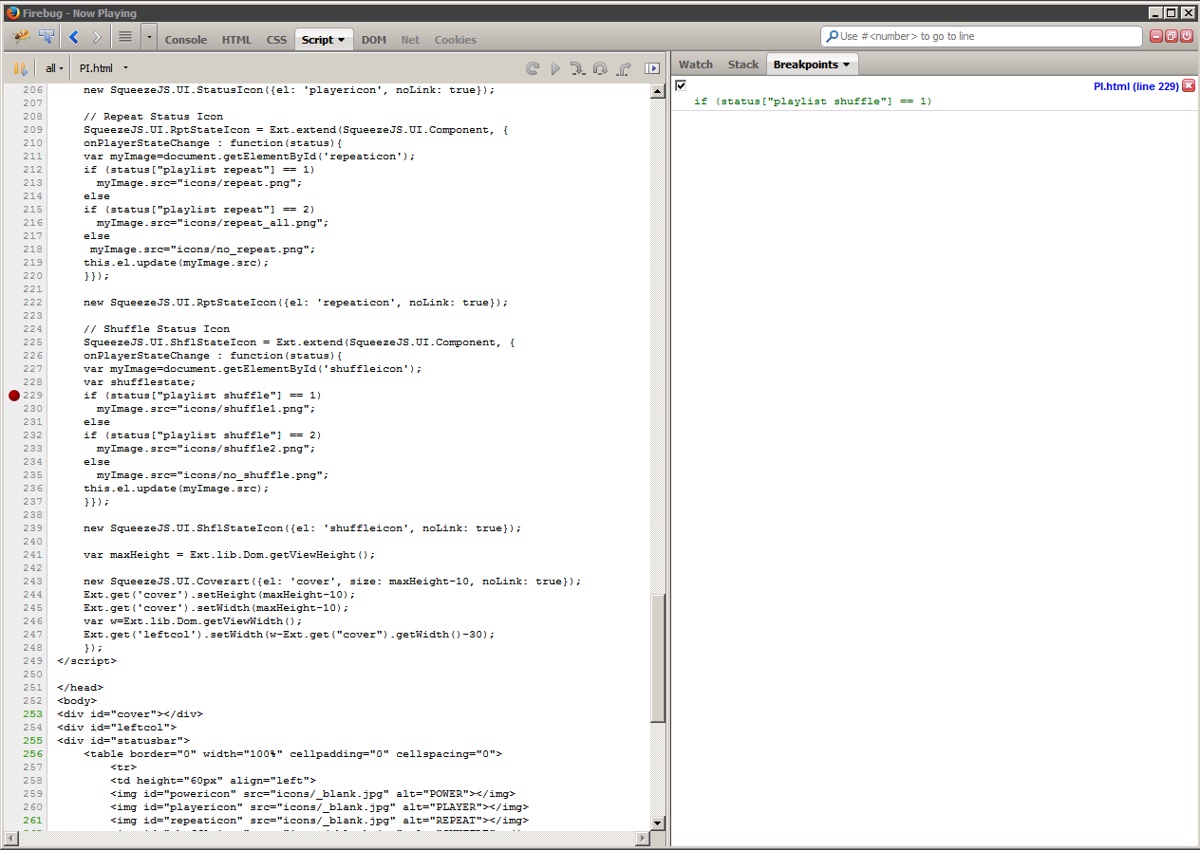Detach Firebug with the red window icon
Image resolution: width=1200 pixels, height=850 pixels.
tap(1171, 36)
